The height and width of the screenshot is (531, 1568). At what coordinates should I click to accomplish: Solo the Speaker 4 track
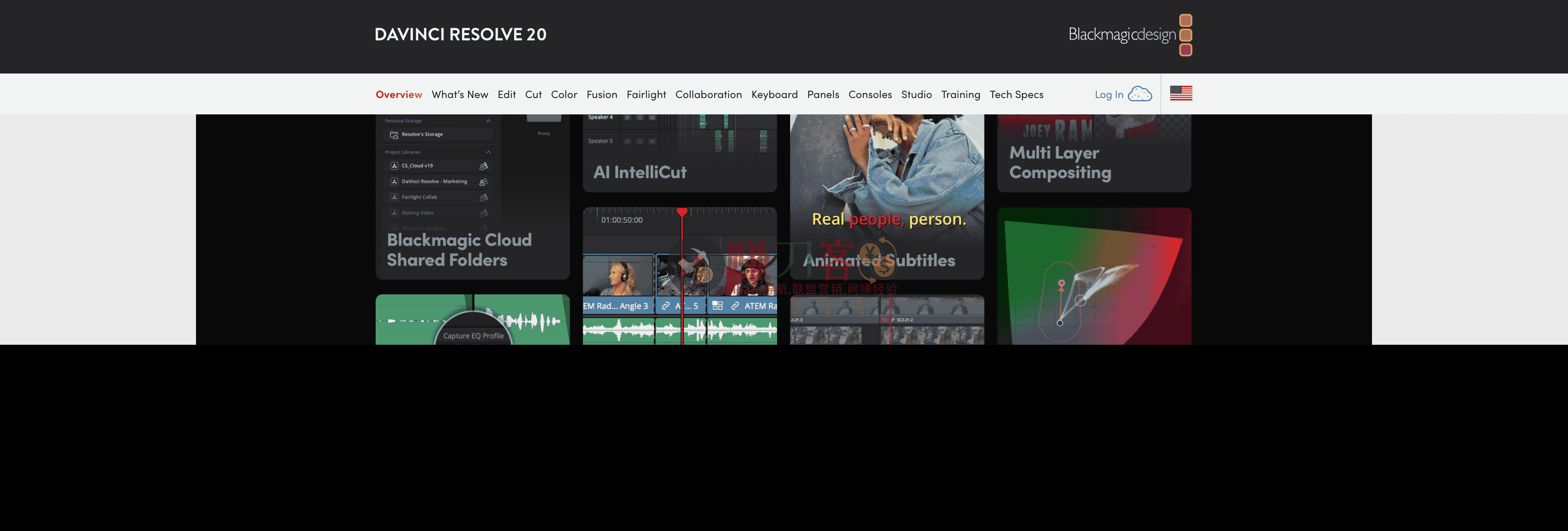pos(640,118)
